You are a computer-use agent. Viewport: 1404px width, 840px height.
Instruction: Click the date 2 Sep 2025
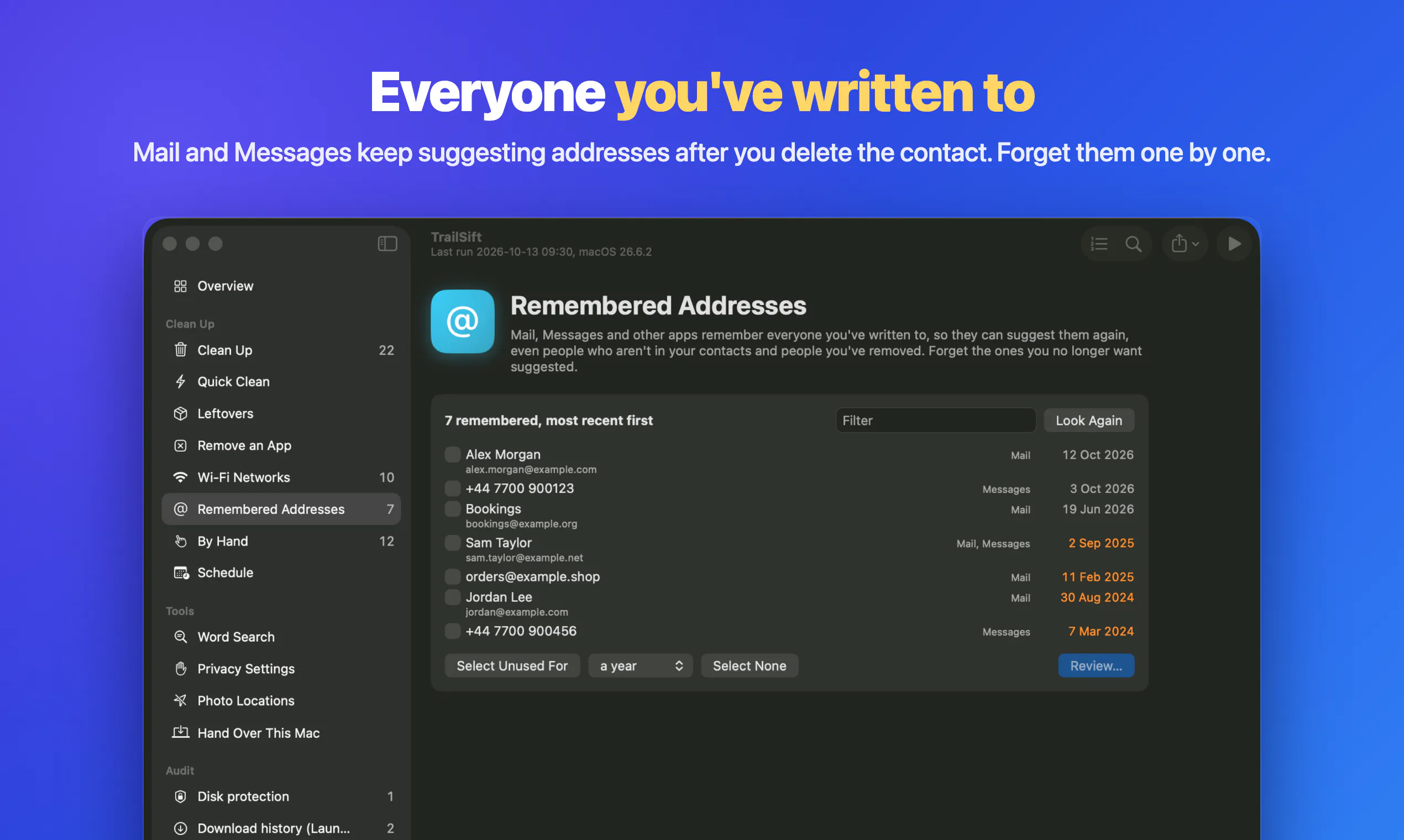(1101, 543)
